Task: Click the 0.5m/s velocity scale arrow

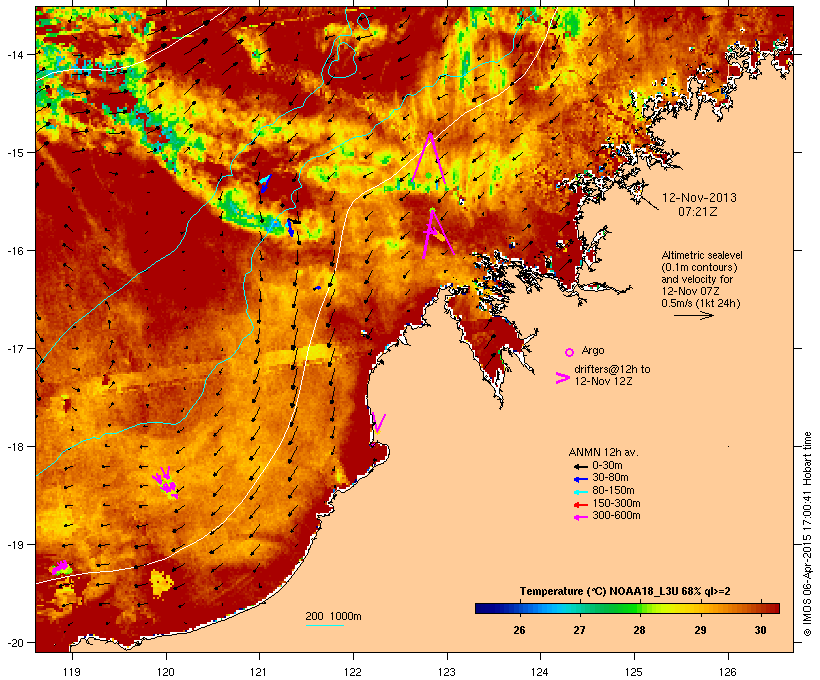Action: pyautogui.click(x=693, y=315)
